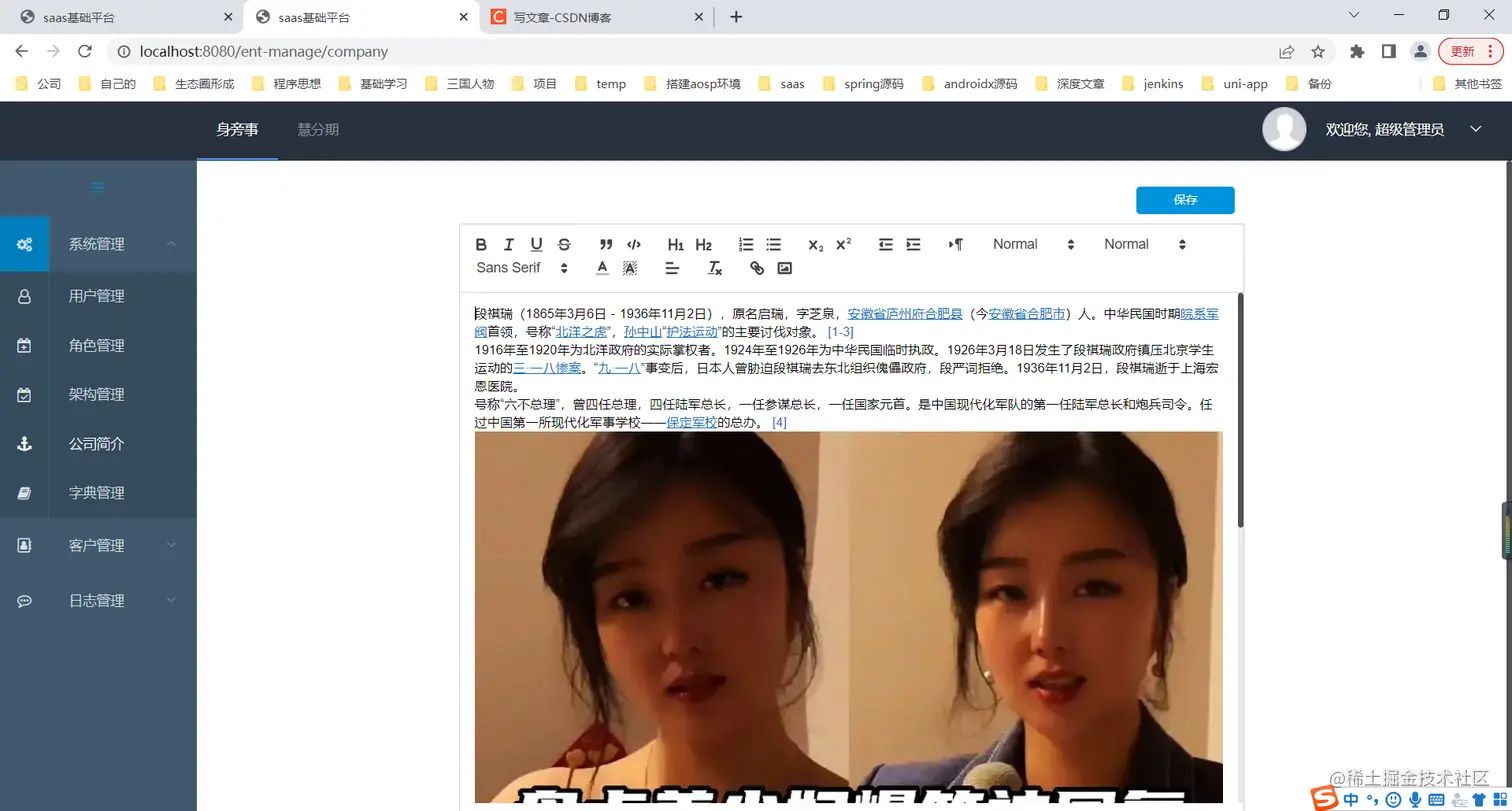Follow the 护法运动 link
The height and width of the screenshot is (811, 1512).
(694, 331)
